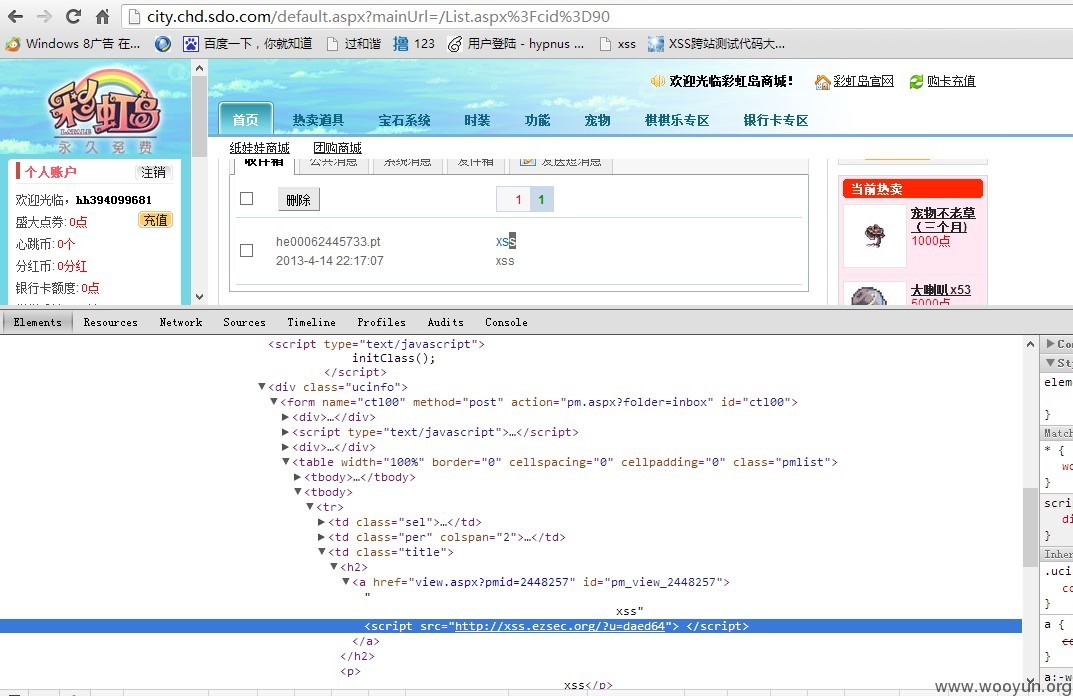
Task: Open the Sources tab
Action: [244, 322]
